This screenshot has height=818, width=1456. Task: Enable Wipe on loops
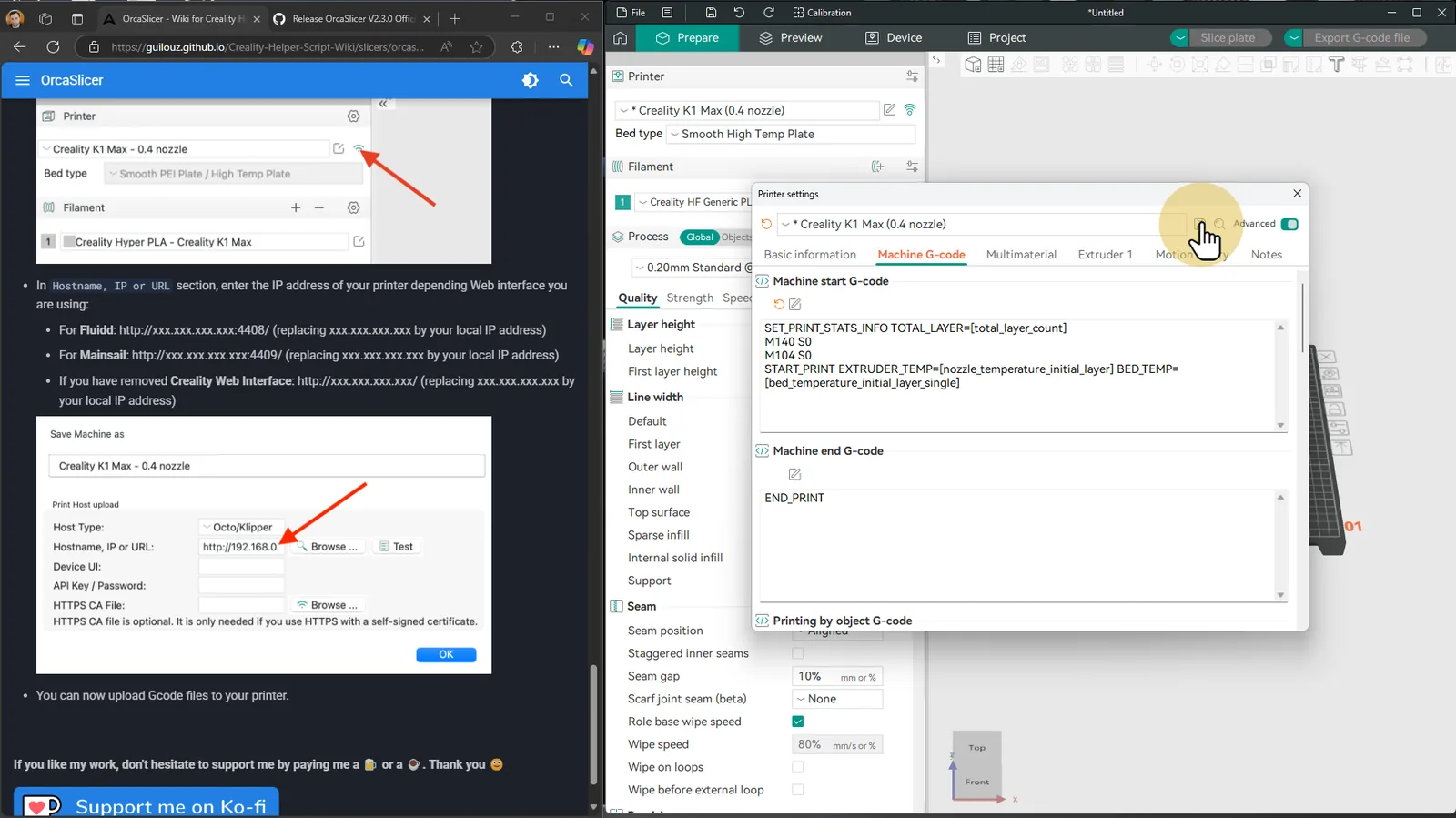tap(798, 767)
